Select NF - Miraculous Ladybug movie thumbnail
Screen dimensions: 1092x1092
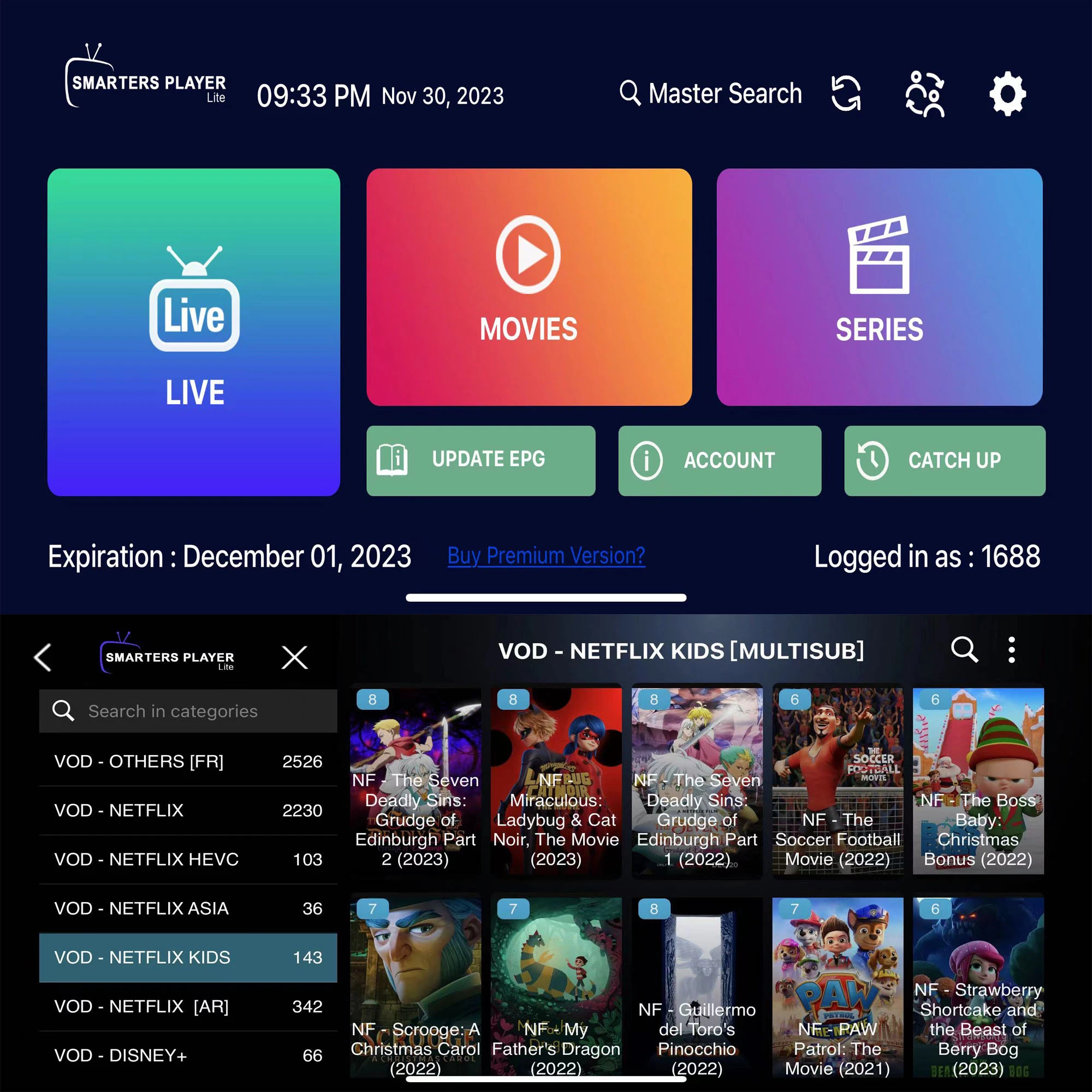coord(556,779)
